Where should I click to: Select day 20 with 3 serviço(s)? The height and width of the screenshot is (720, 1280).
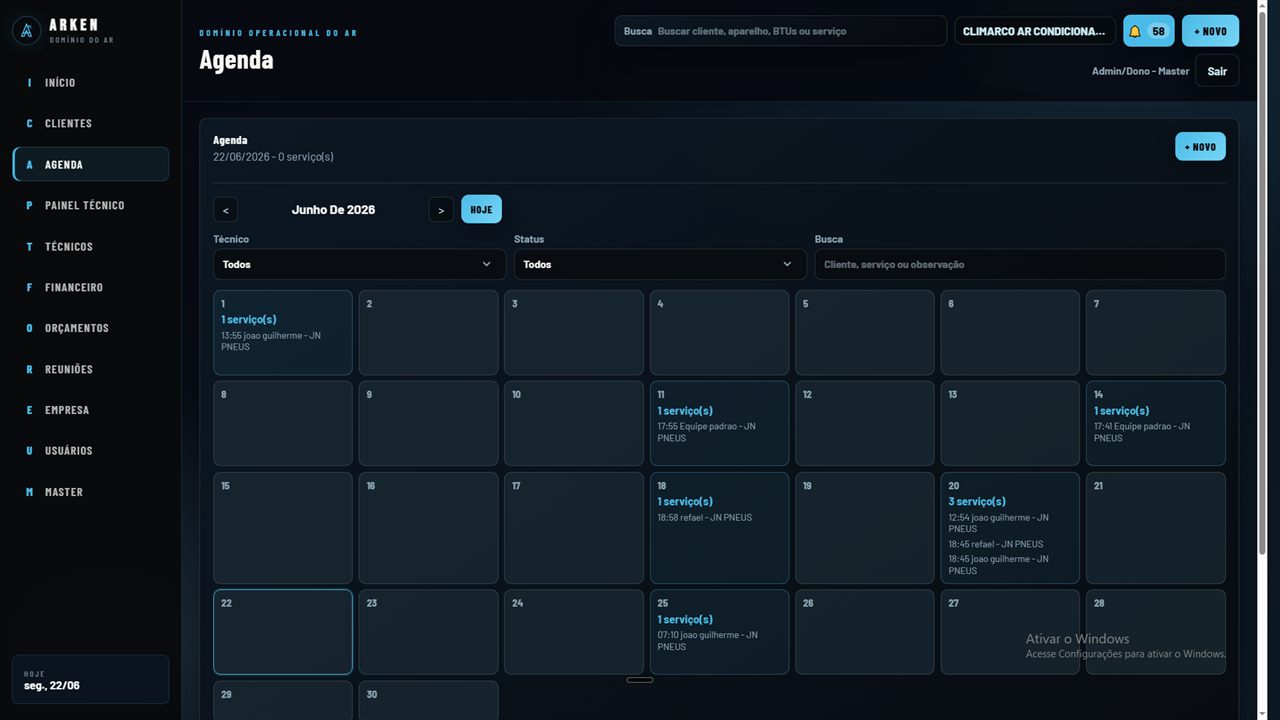point(1010,528)
